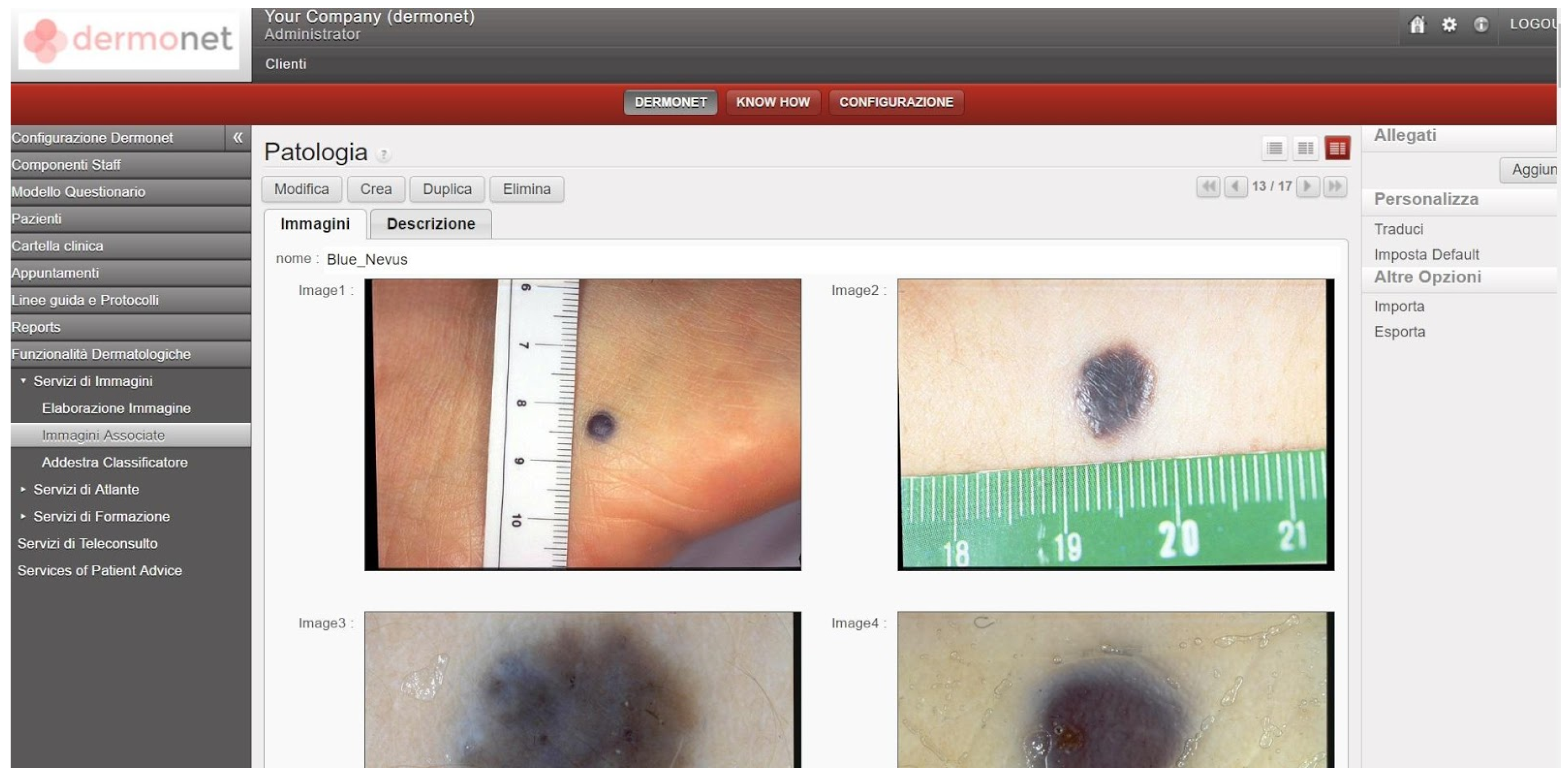Expand Servizi di Formazione tree
Viewport: 1568px width, 778px height.
tap(24, 516)
